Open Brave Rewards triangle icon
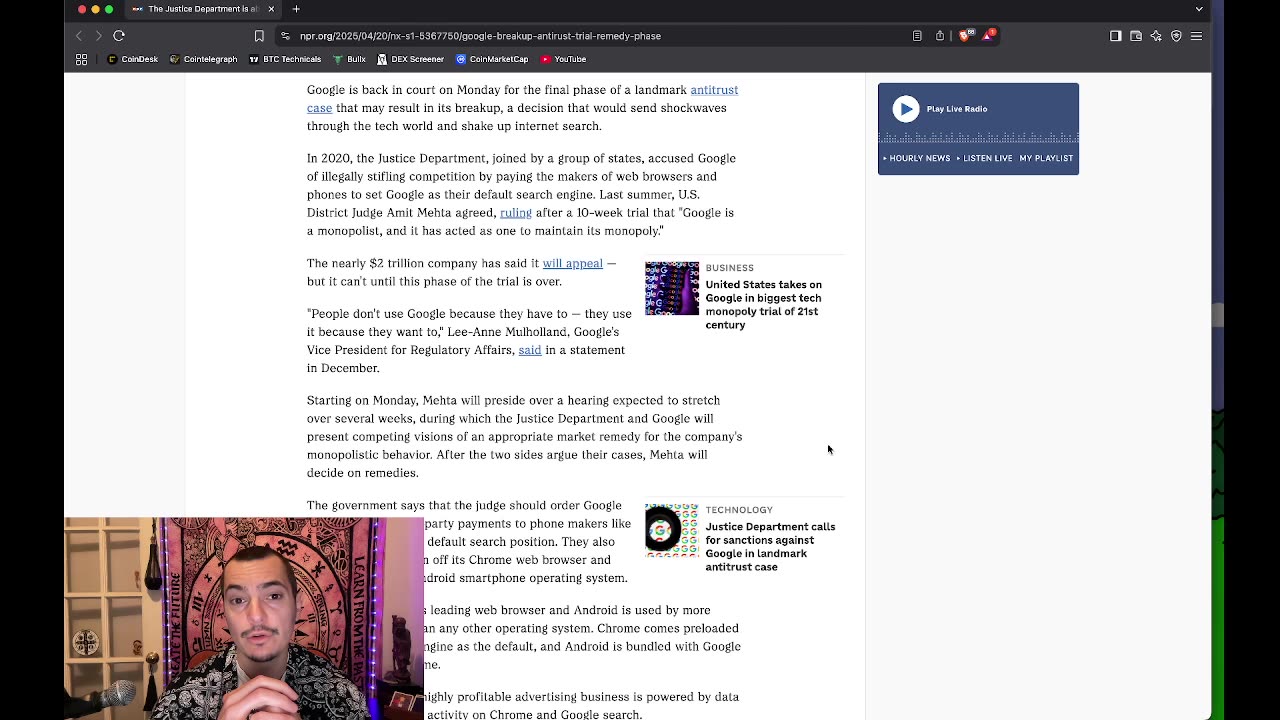Image resolution: width=1280 pixels, height=720 pixels. 988,36
